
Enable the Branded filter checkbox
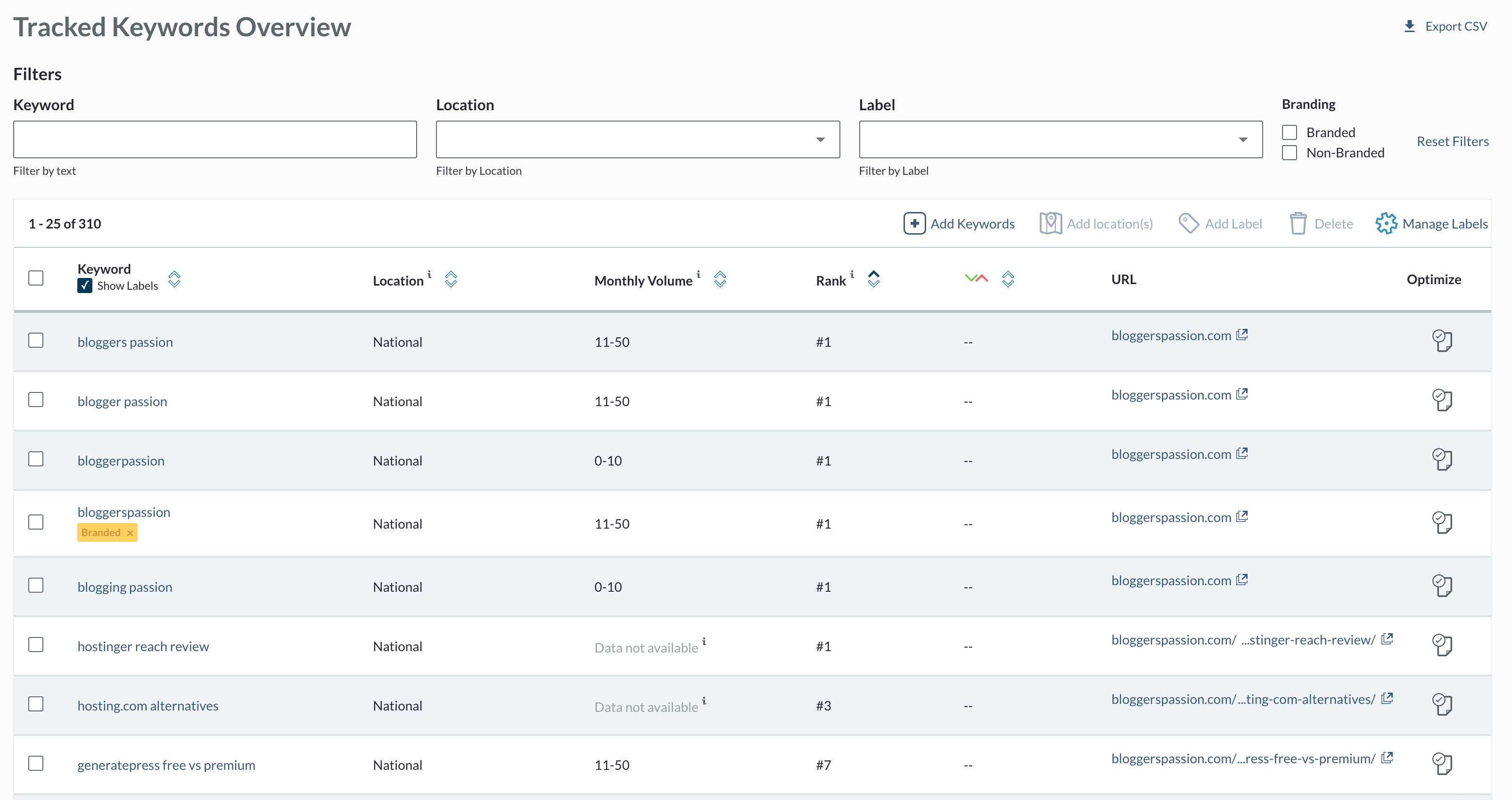[x=1289, y=132]
